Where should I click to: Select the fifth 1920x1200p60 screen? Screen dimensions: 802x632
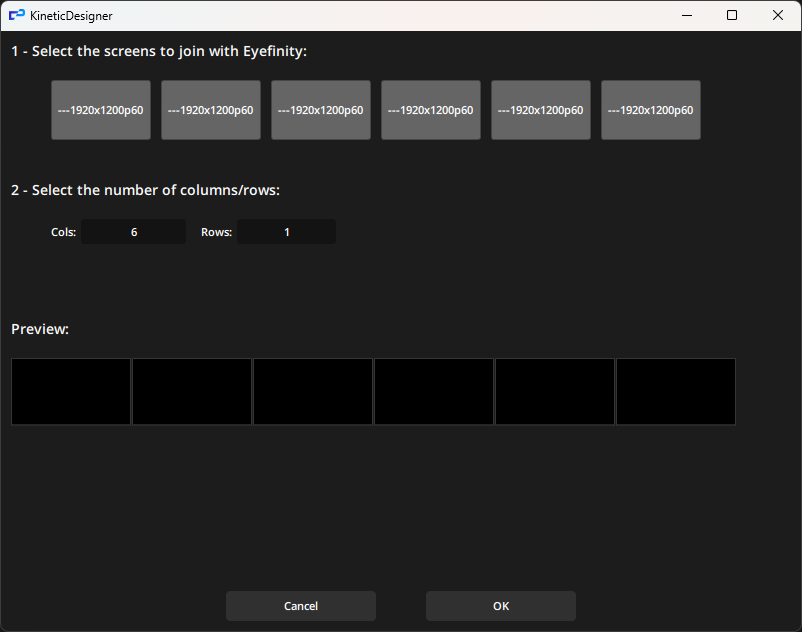[540, 109]
